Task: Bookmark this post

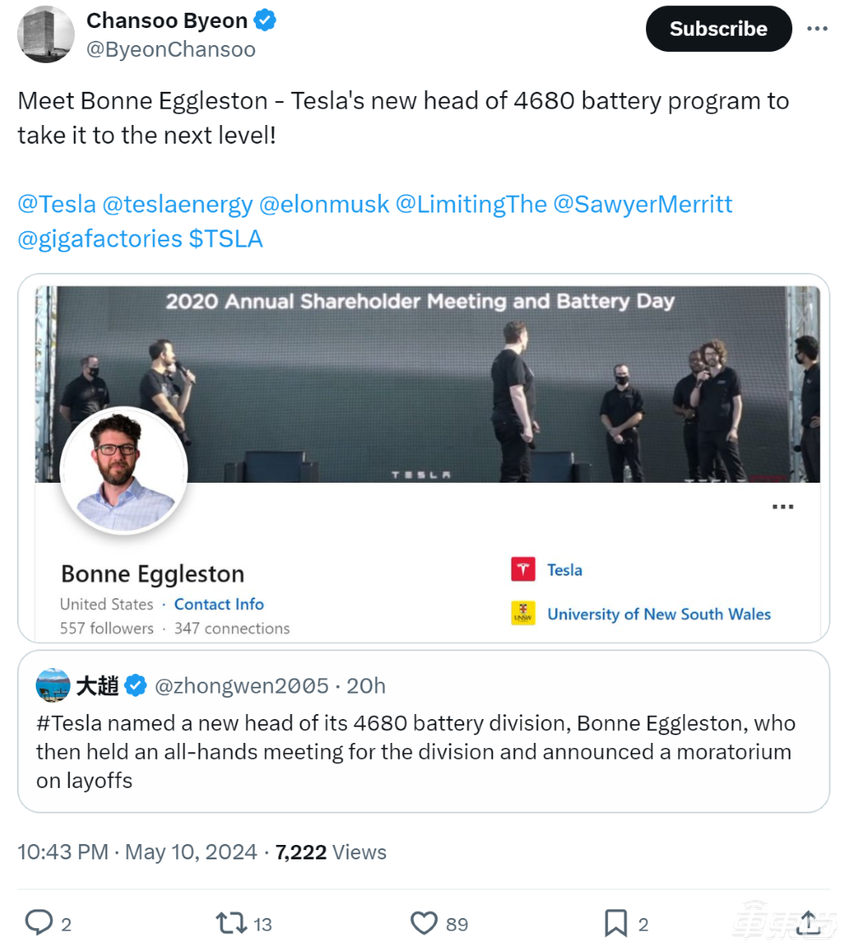Action: (616, 922)
